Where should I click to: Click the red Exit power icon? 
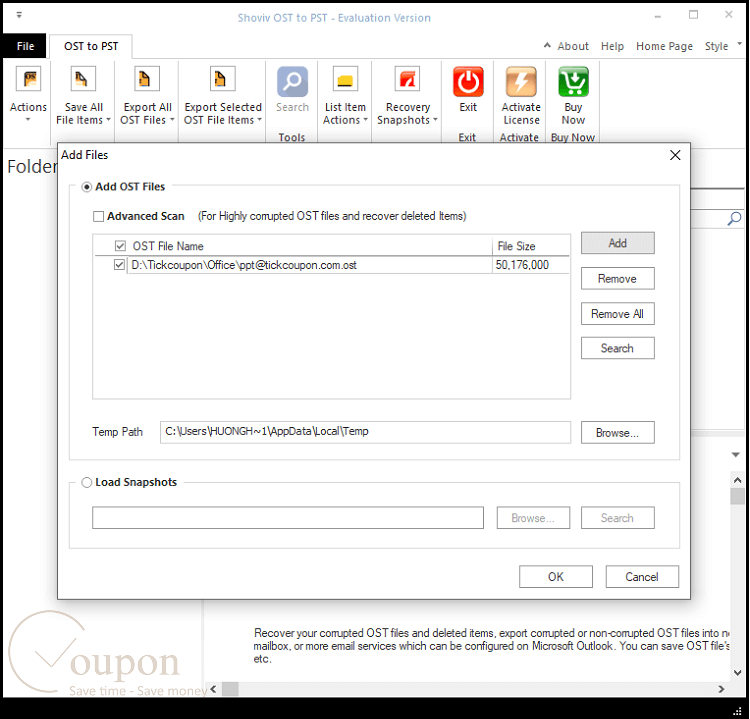[468, 82]
